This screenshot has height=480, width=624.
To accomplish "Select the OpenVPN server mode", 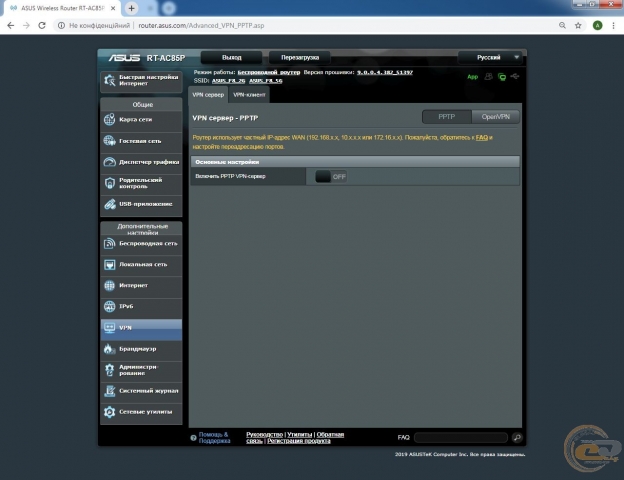I will tap(496, 117).
